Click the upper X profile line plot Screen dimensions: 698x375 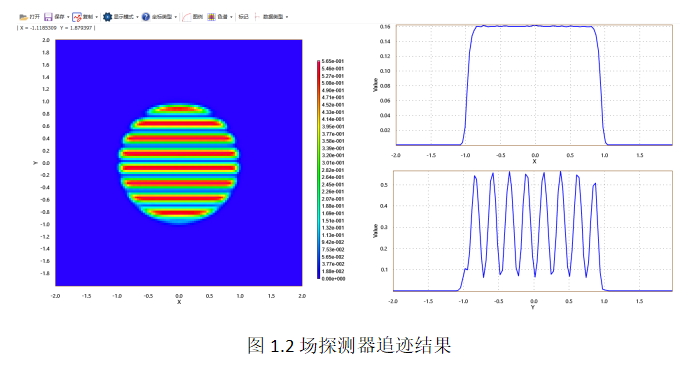point(534,85)
